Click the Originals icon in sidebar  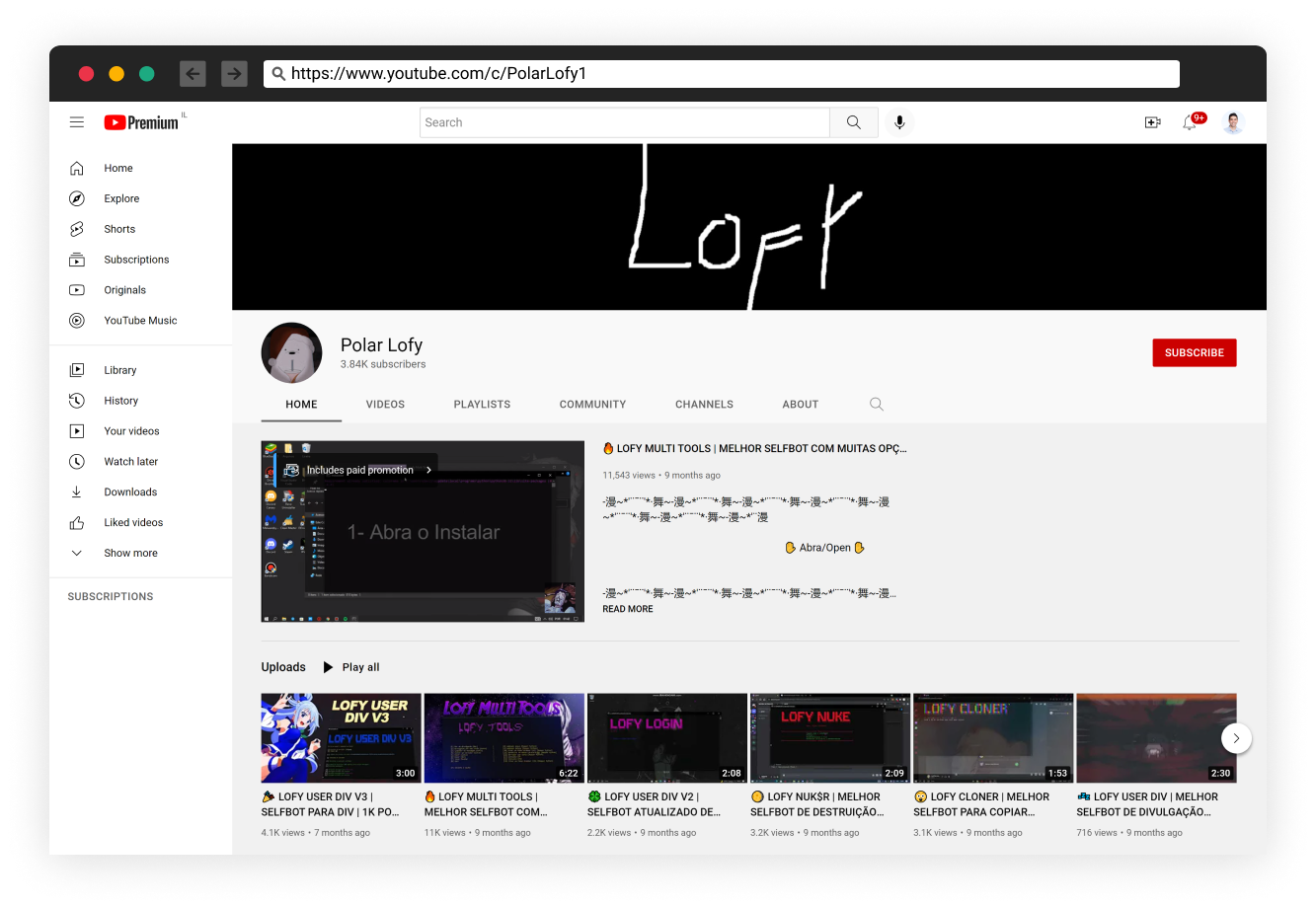coord(77,290)
